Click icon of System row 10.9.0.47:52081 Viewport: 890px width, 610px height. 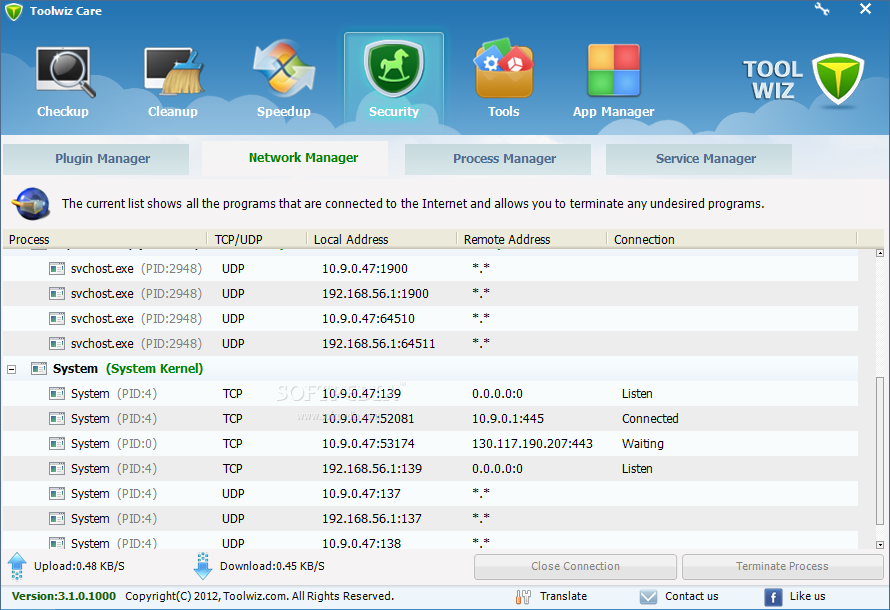pyautogui.click(x=57, y=419)
